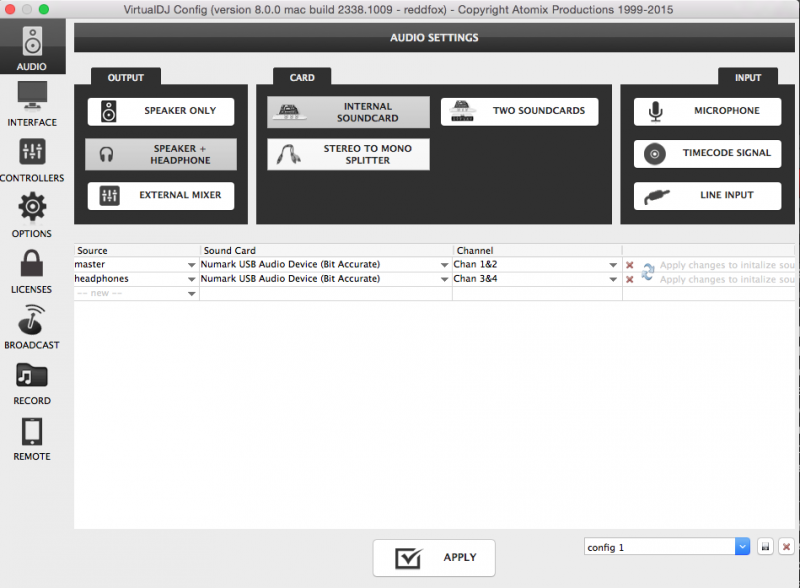Delete the master audio row
The height and width of the screenshot is (588, 800).
(630, 265)
